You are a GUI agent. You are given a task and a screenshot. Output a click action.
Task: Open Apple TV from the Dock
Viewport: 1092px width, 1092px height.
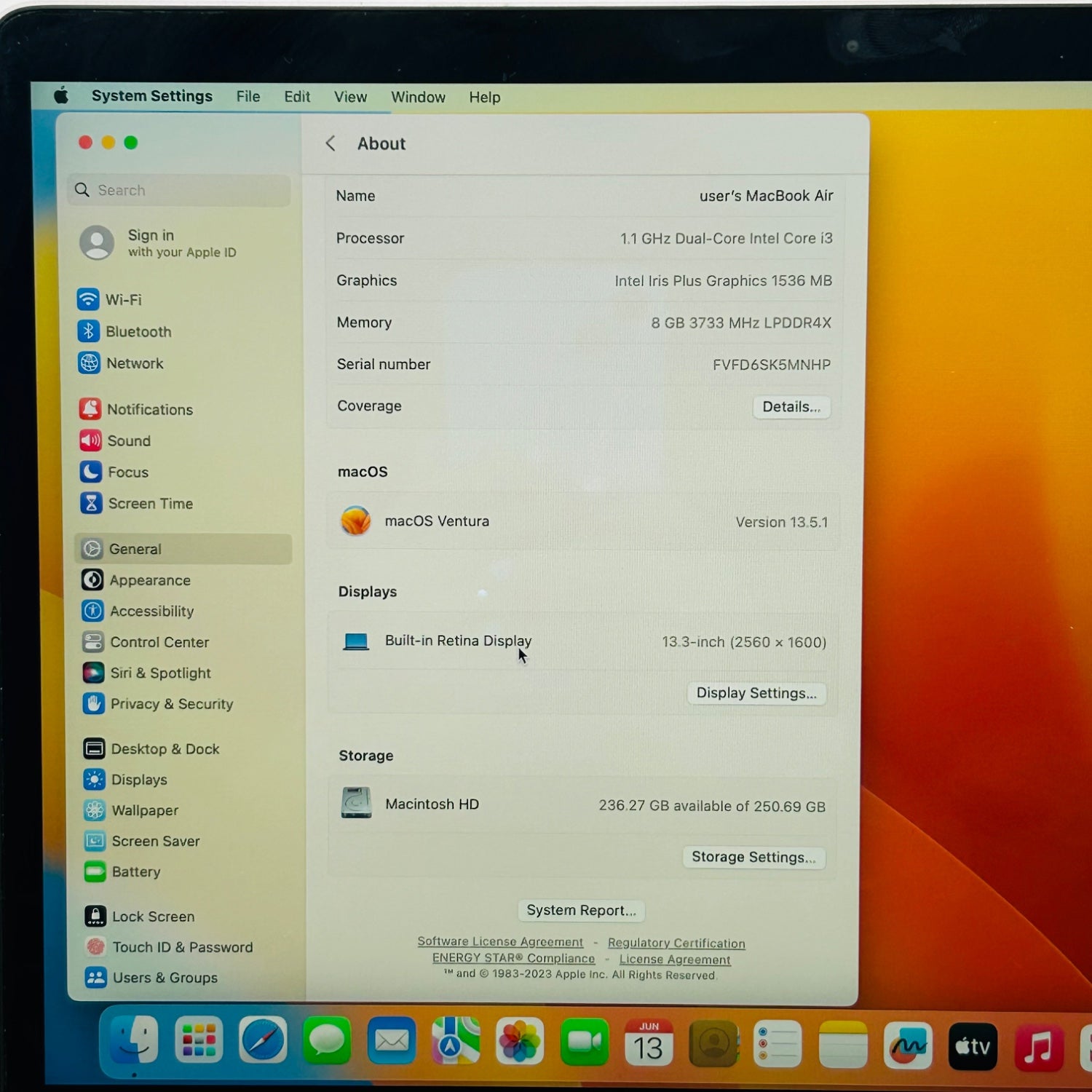[x=973, y=1047]
